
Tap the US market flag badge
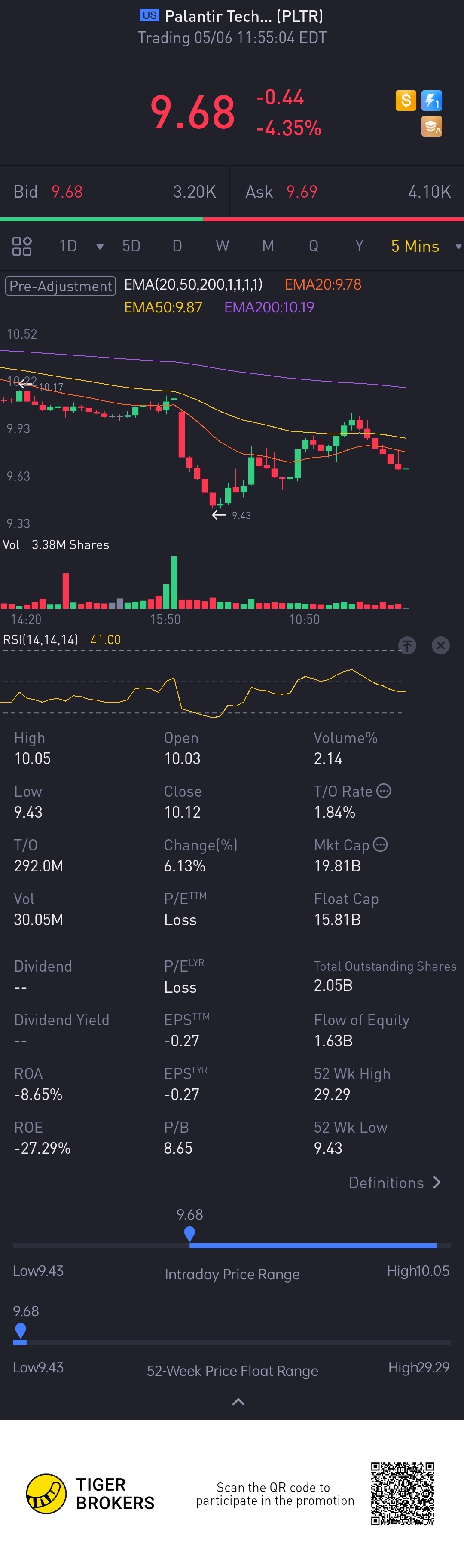tap(149, 15)
